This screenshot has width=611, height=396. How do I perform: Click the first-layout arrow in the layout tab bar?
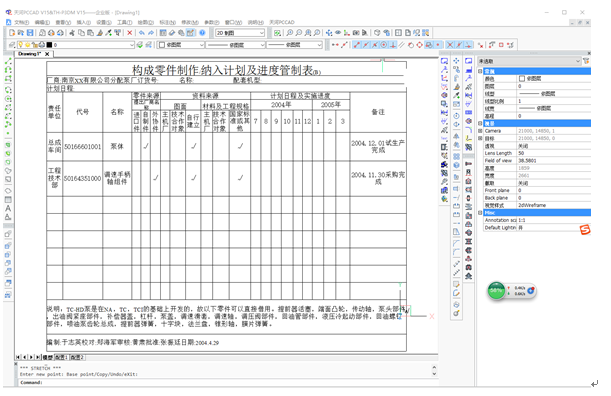18,357
